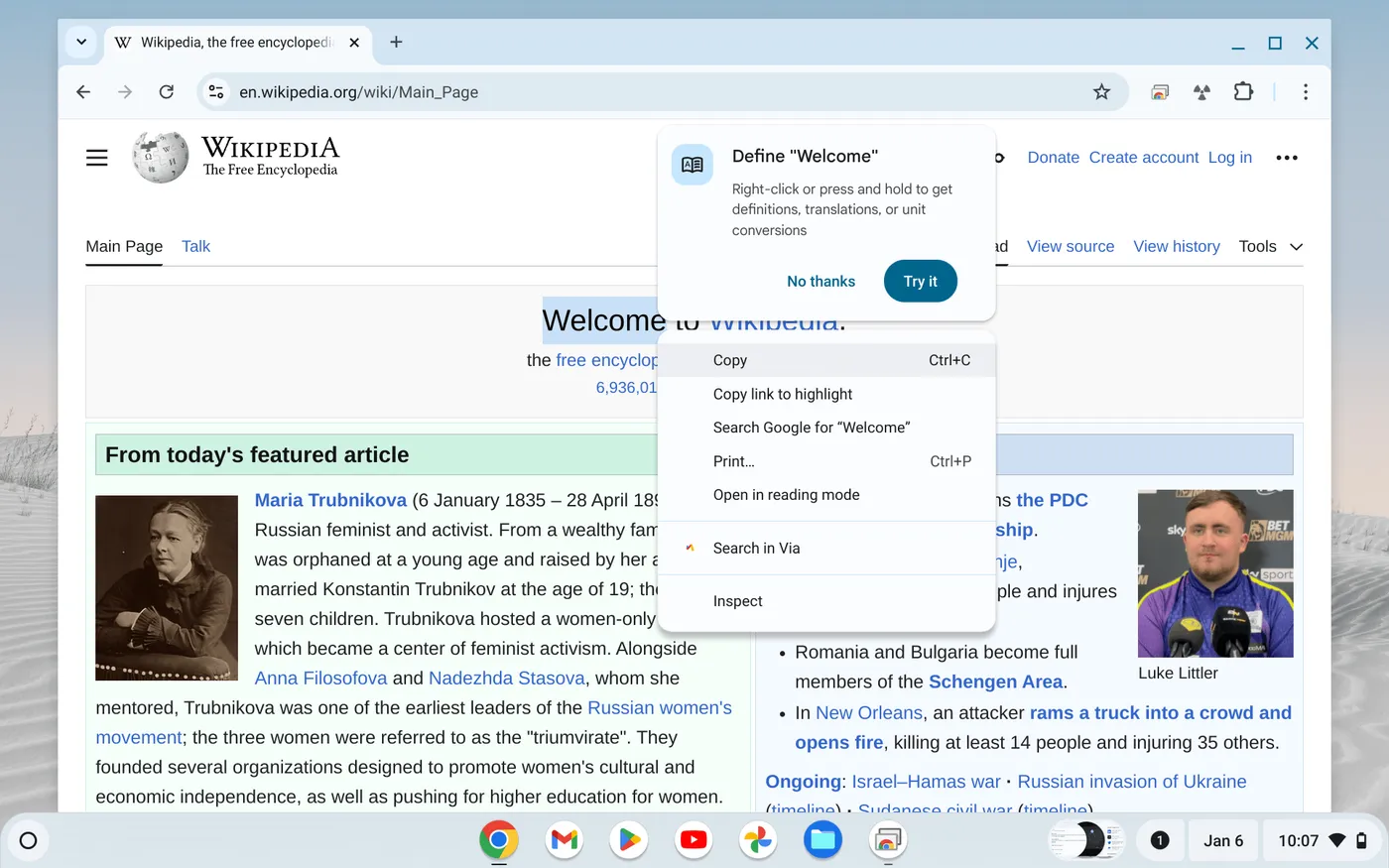
Task: Open Wikipedia hamburger main menu
Action: [x=96, y=158]
